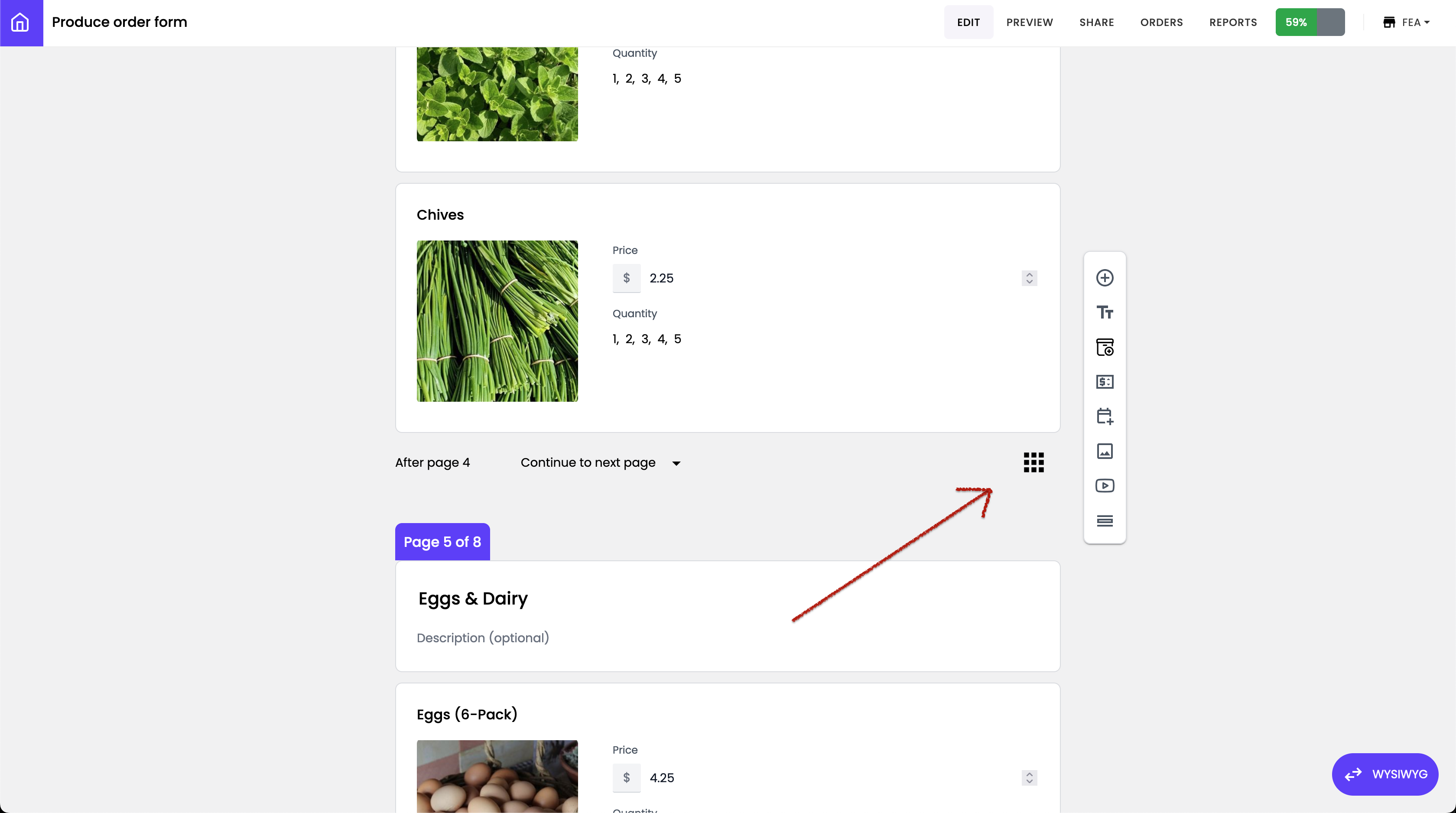1456x813 pixels.
Task: Open the grid view of pages
Action: (1033, 462)
